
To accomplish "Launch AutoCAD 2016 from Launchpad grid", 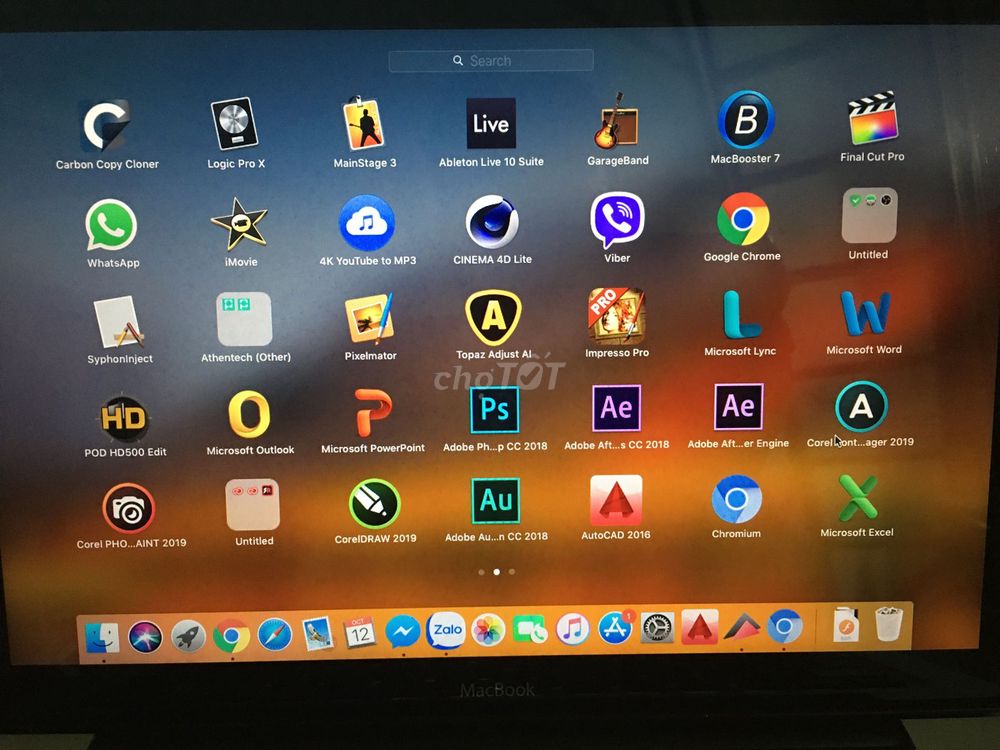I will tap(616, 499).
